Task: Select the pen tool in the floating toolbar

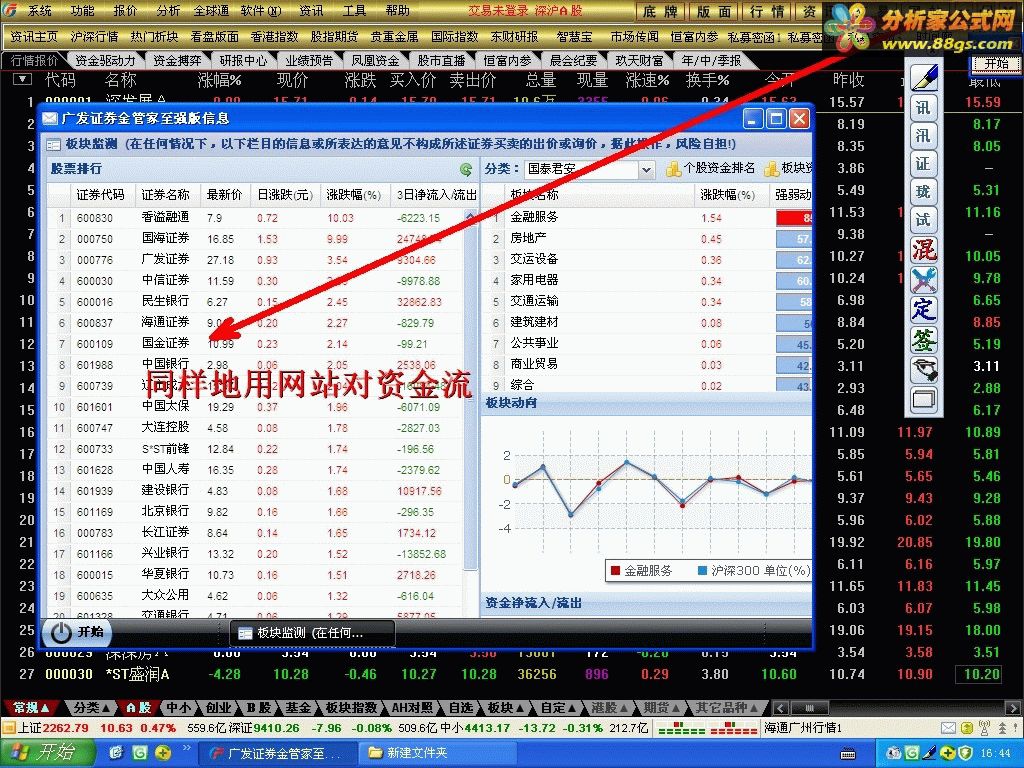Action: click(923, 78)
